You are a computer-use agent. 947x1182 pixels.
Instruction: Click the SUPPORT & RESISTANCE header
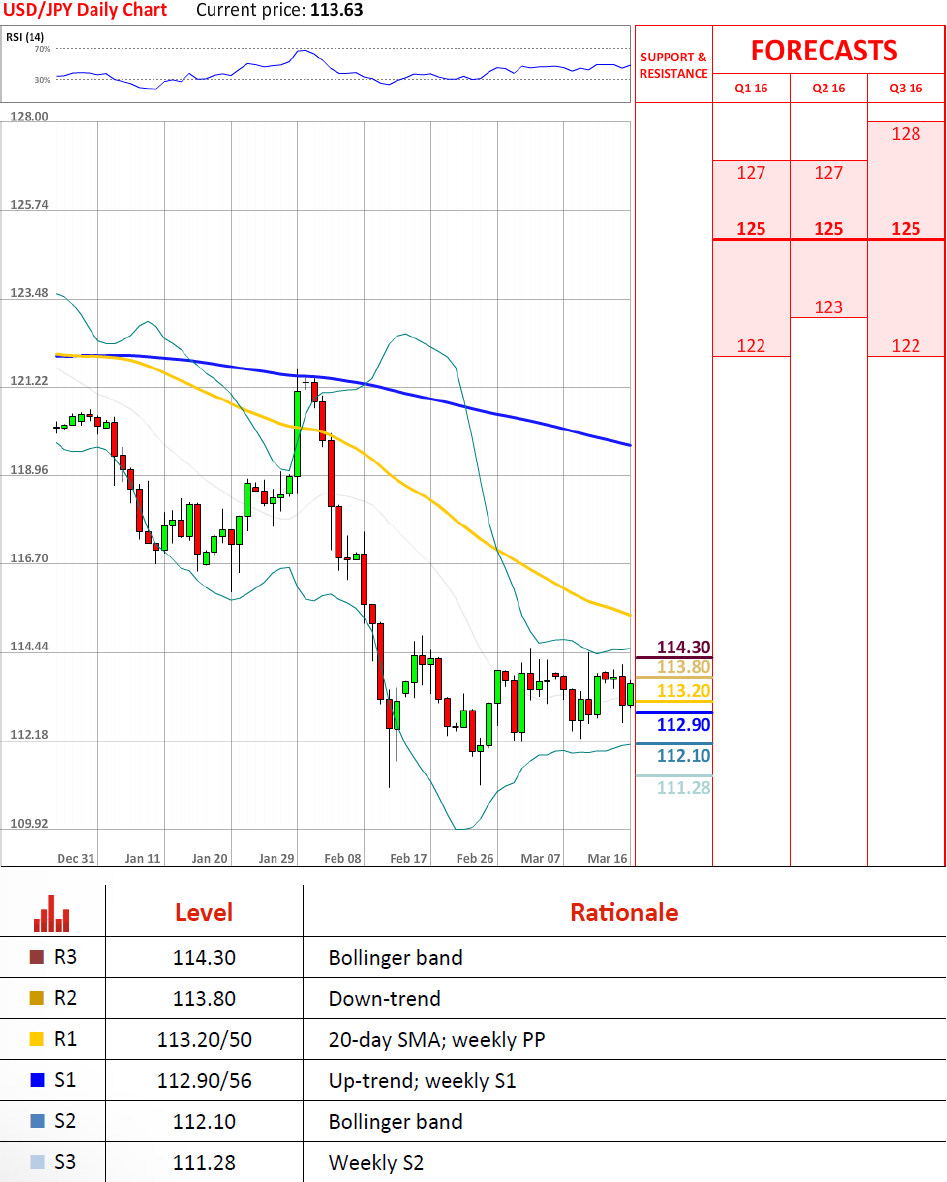(673, 66)
